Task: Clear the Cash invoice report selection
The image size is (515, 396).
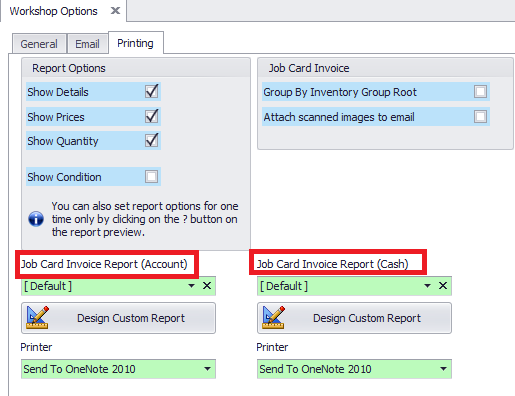Action: [x=443, y=286]
